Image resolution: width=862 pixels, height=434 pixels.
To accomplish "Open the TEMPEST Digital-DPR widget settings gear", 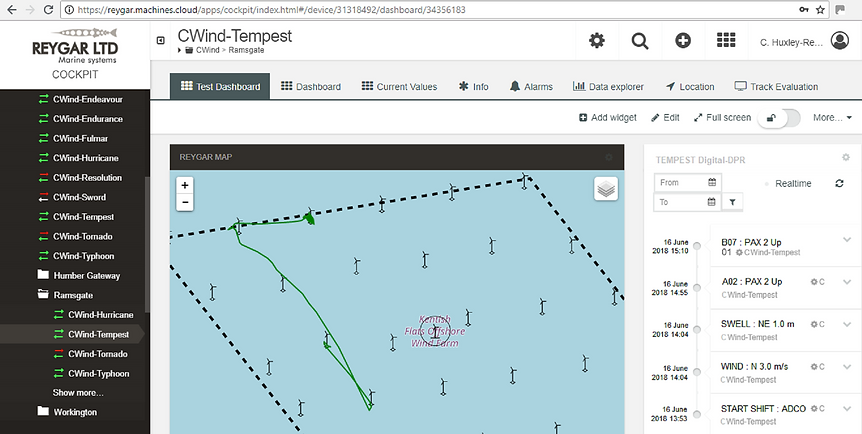I will pyautogui.click(x=846, y=157).
